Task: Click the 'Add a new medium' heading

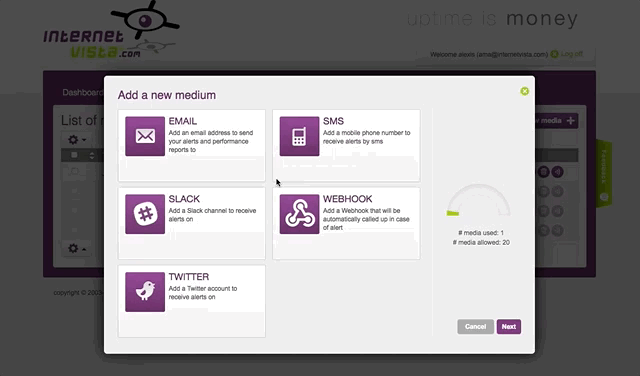Action: click(x=167, y=95)
